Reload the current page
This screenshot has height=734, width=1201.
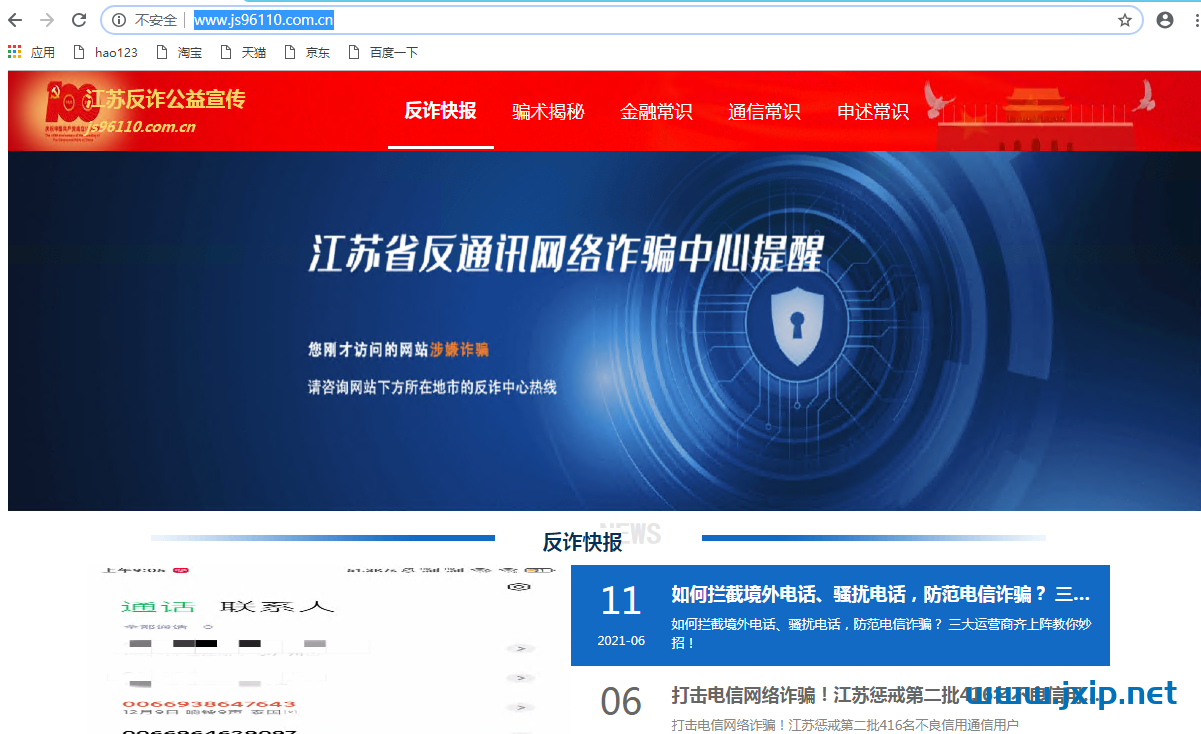[79, 20]
